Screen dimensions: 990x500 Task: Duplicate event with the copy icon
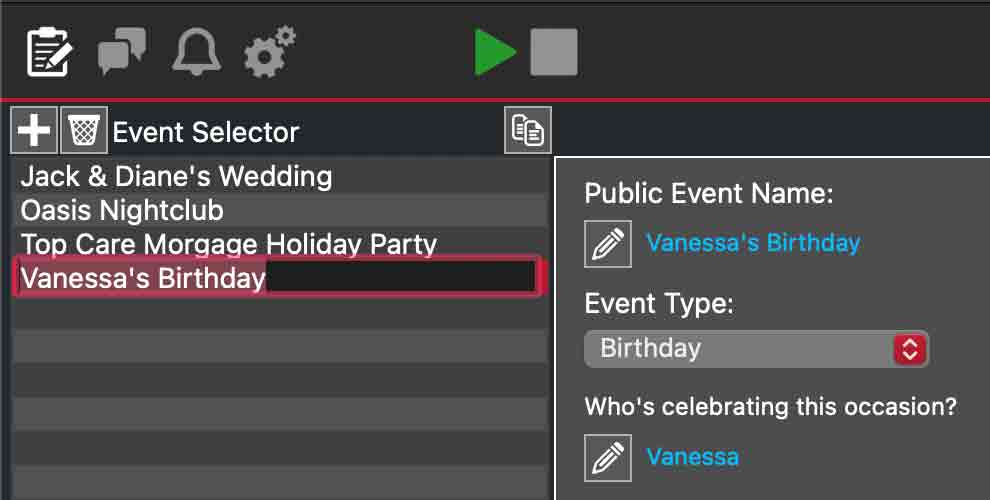(528, 131)
